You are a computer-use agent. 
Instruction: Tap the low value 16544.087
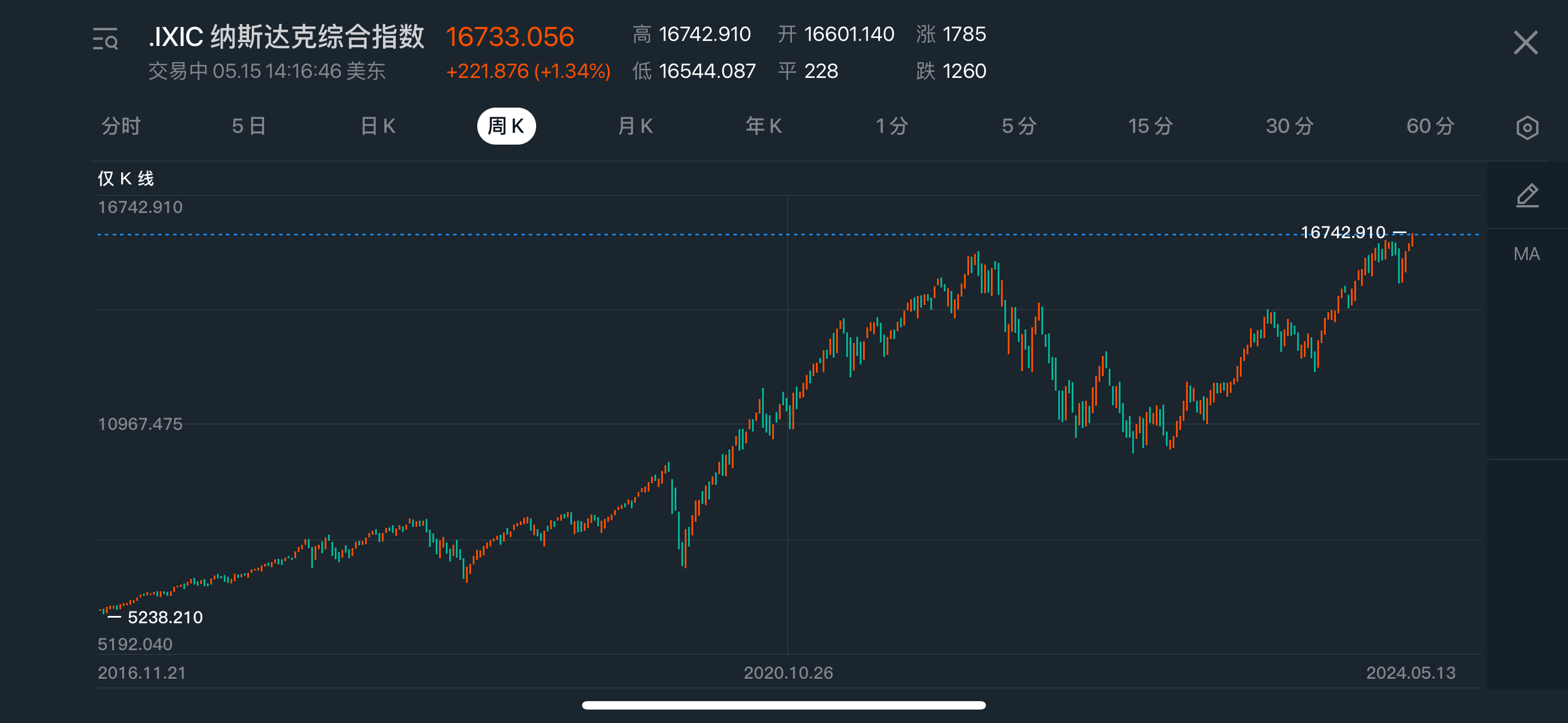click(707, 71)
